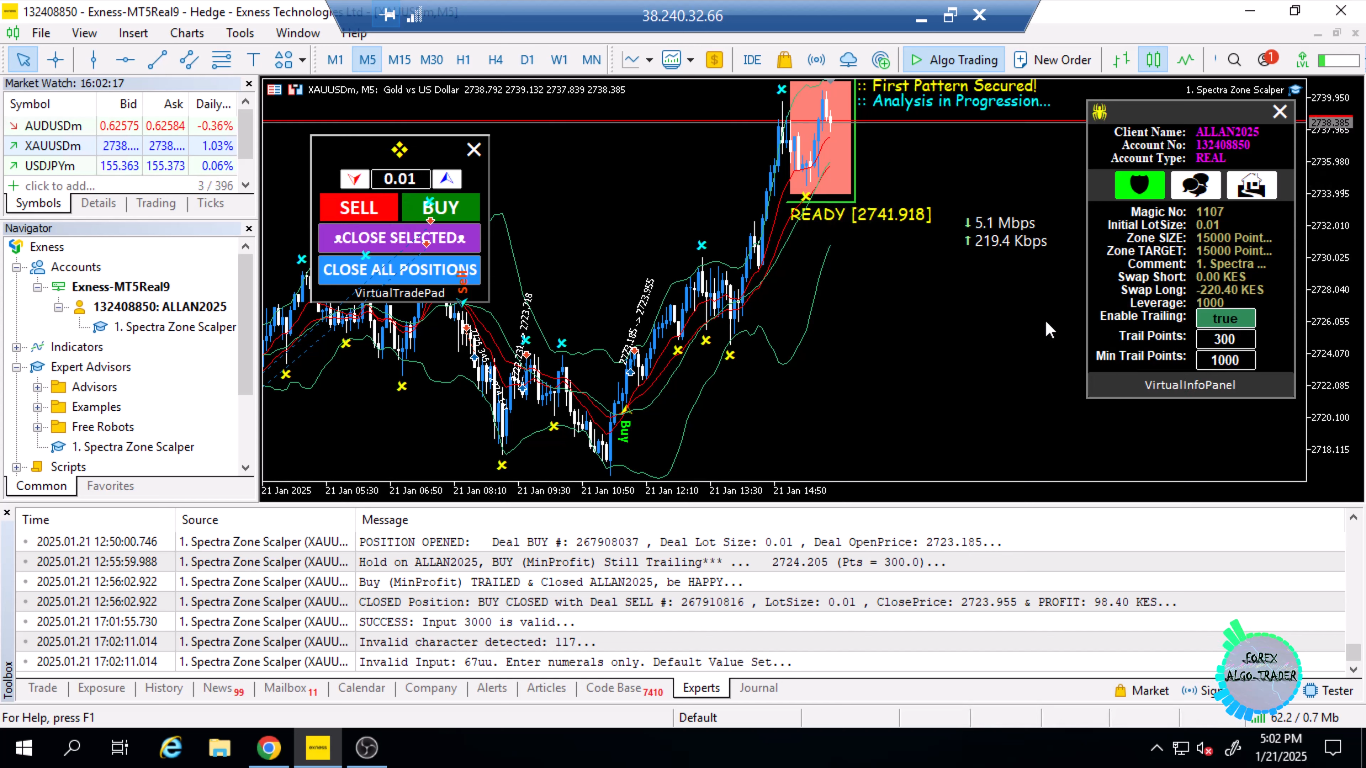This screenshot has height=768, width=1366.
Task: Switch chart to candlestick style
Action: point(1154,60)
